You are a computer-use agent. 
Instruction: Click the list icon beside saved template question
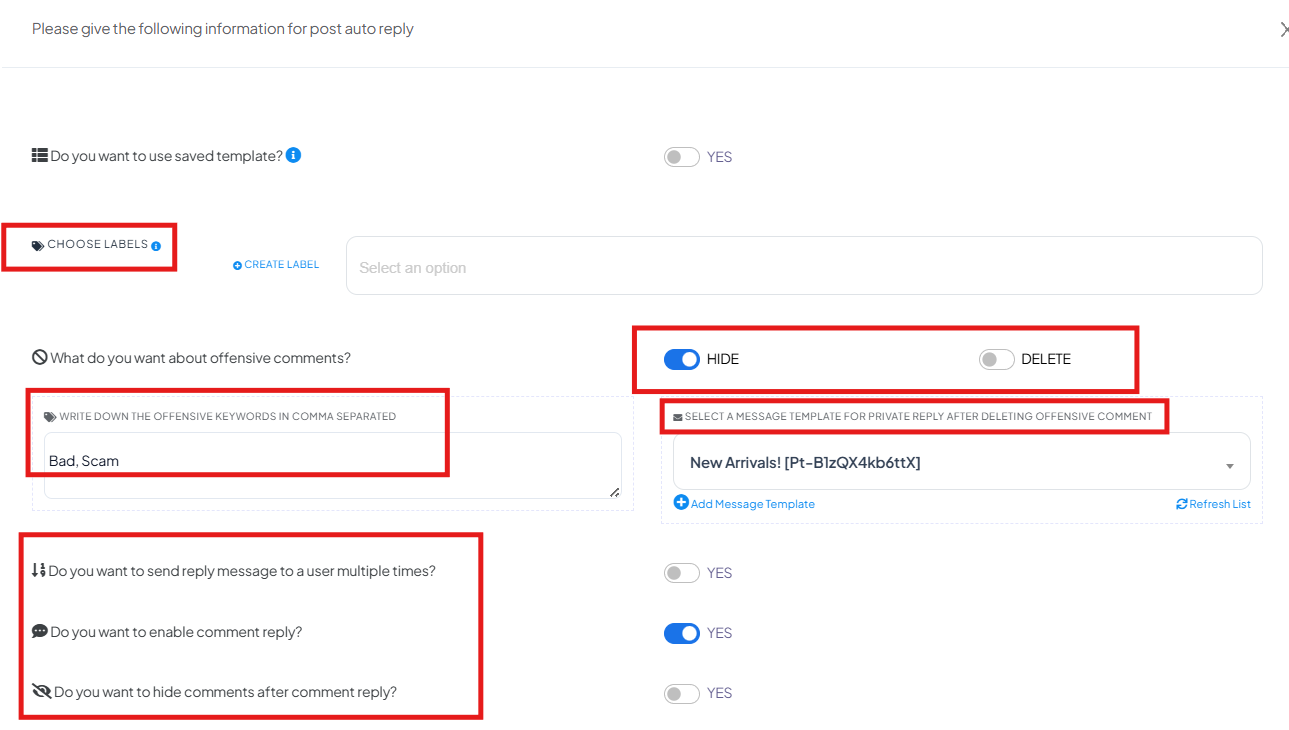[x=40, y=156]
